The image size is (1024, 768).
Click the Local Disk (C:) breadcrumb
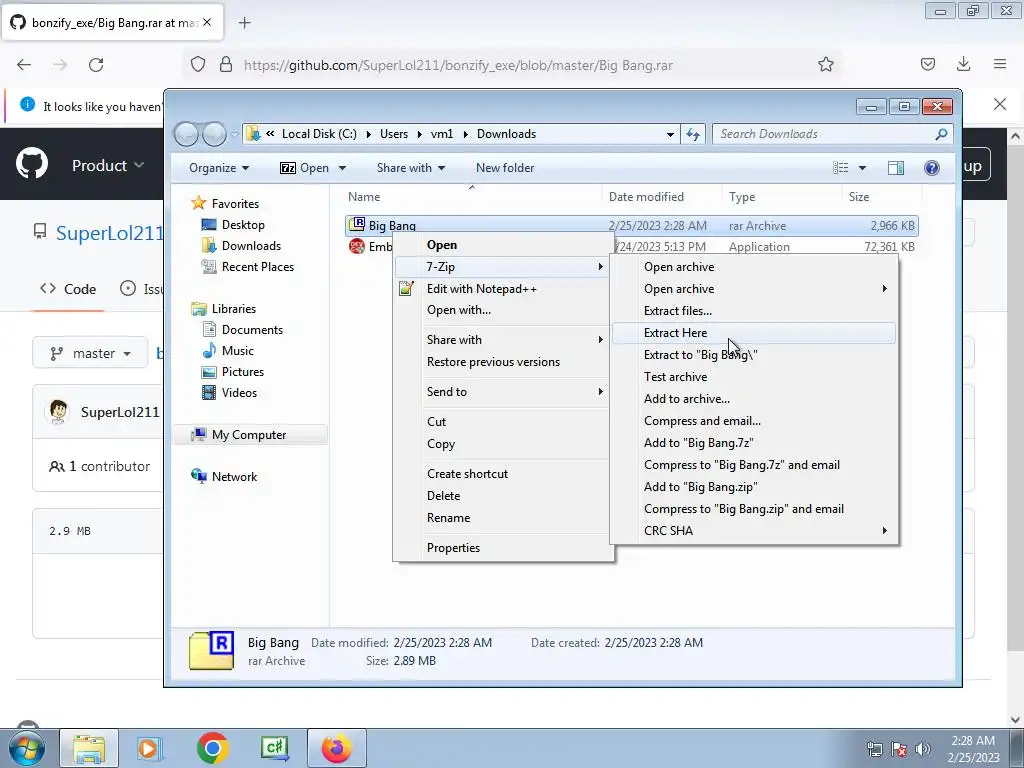point(319,134)
